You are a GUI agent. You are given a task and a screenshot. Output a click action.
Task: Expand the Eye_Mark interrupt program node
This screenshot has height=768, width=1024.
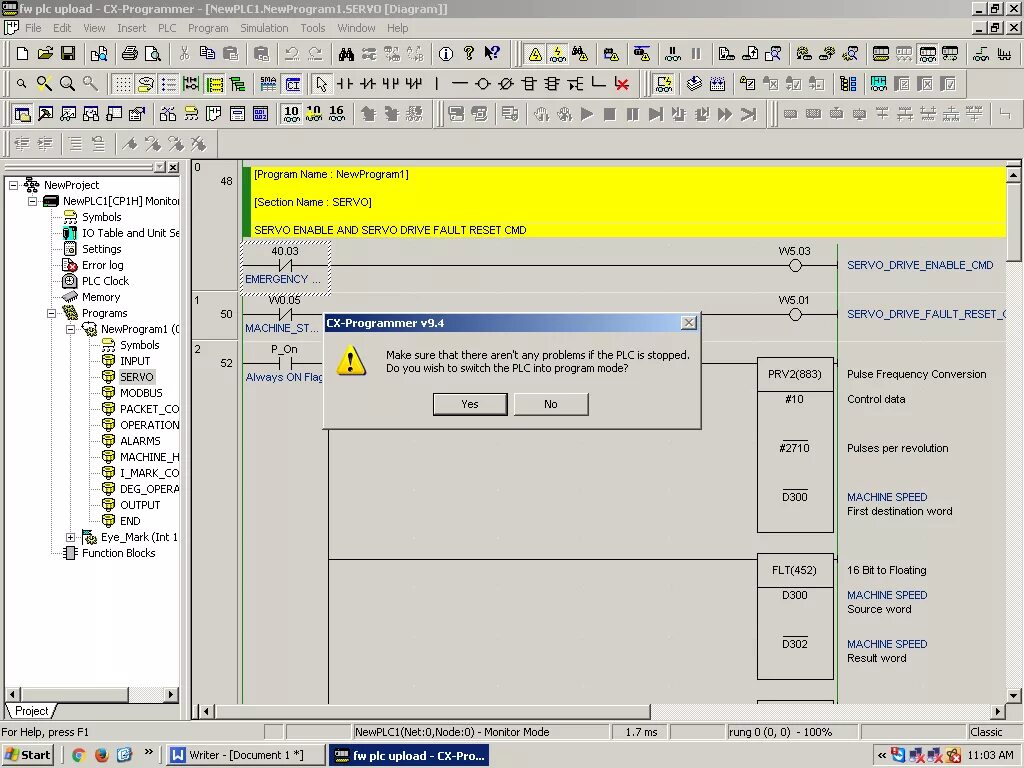(x=71, y=537)
